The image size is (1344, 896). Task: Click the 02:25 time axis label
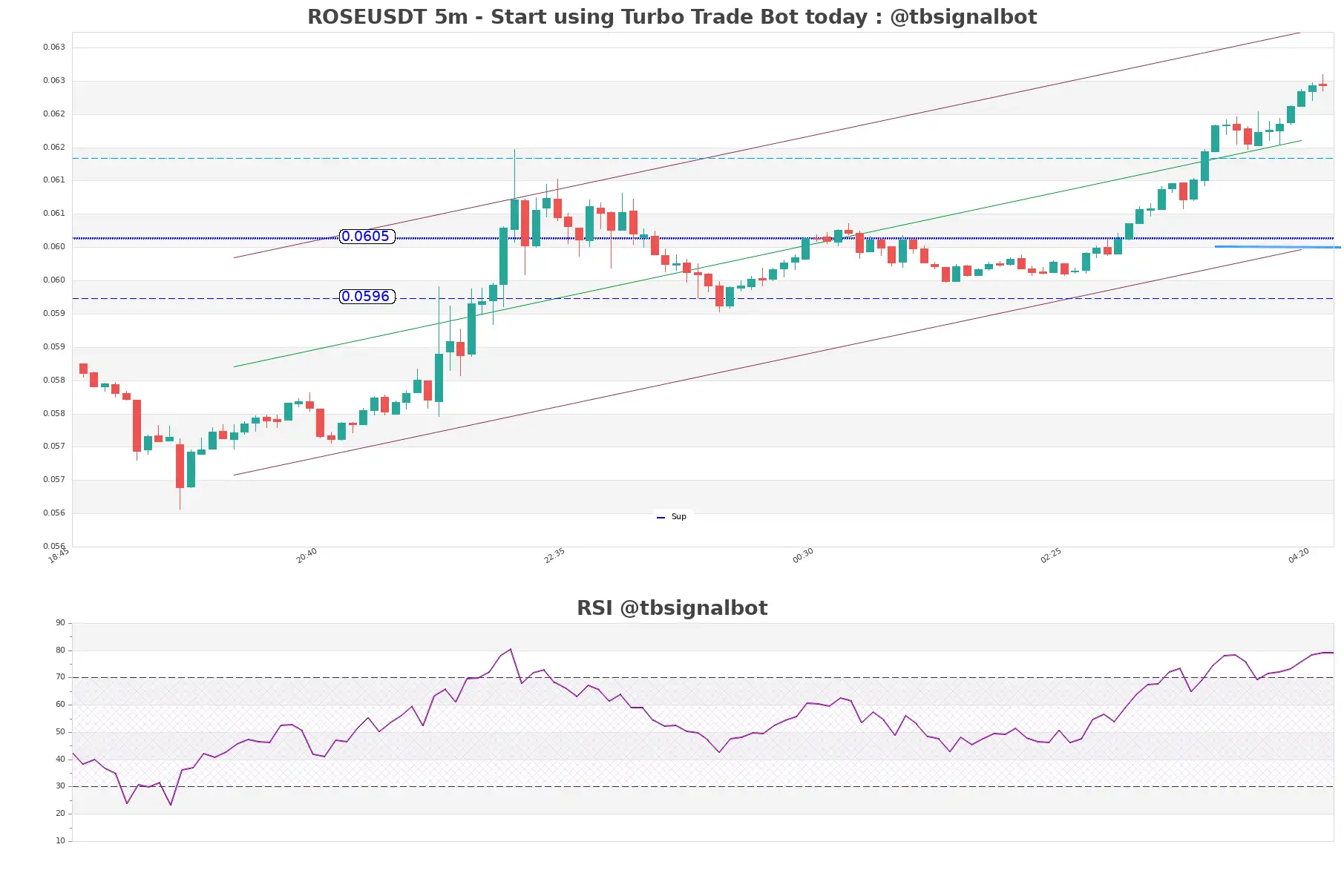(x=1051, y=556)
